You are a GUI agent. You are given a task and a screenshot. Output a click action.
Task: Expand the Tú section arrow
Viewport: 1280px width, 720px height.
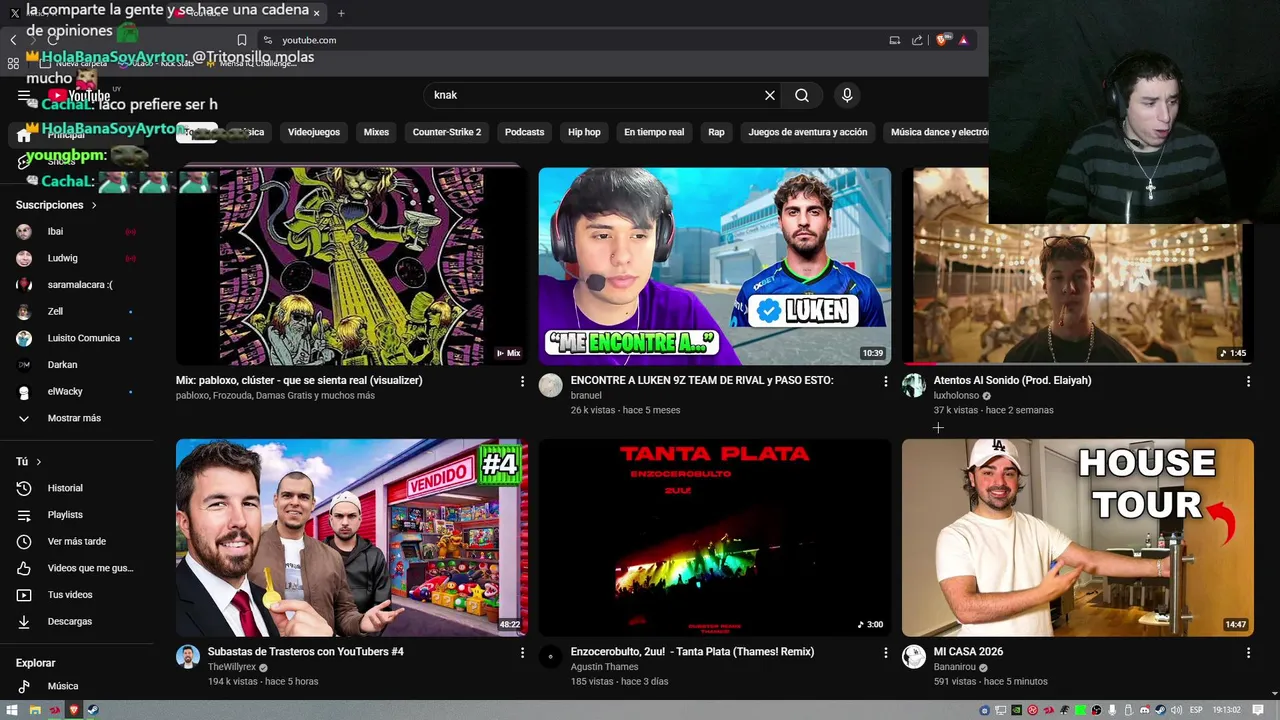(39, 462)
